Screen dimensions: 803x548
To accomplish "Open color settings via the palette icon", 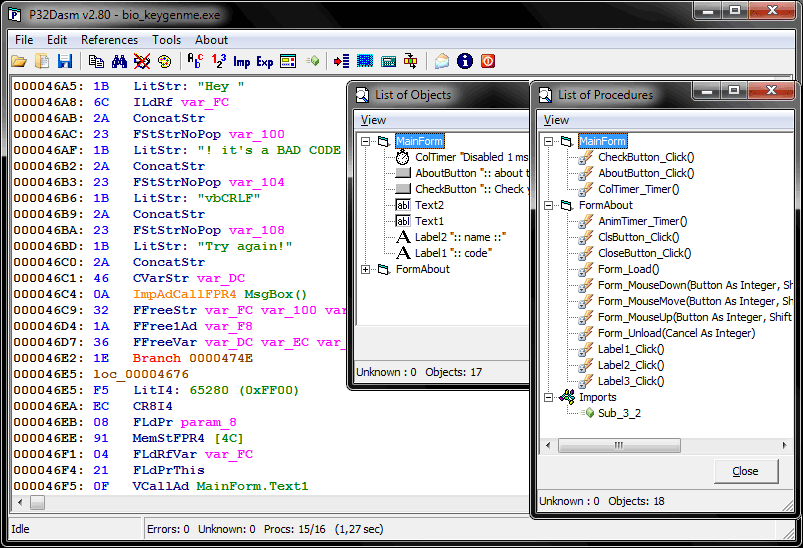I will pyautogui.click(x=164, y=61).
